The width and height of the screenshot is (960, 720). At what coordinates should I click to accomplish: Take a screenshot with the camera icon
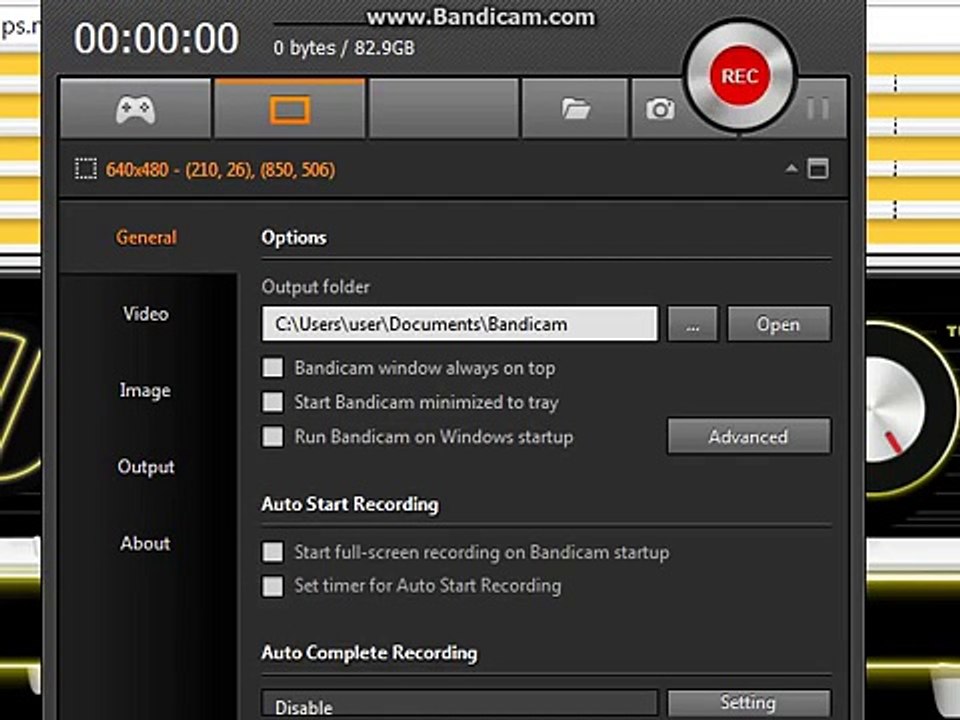pyautogui.click(x=660, y=109)
